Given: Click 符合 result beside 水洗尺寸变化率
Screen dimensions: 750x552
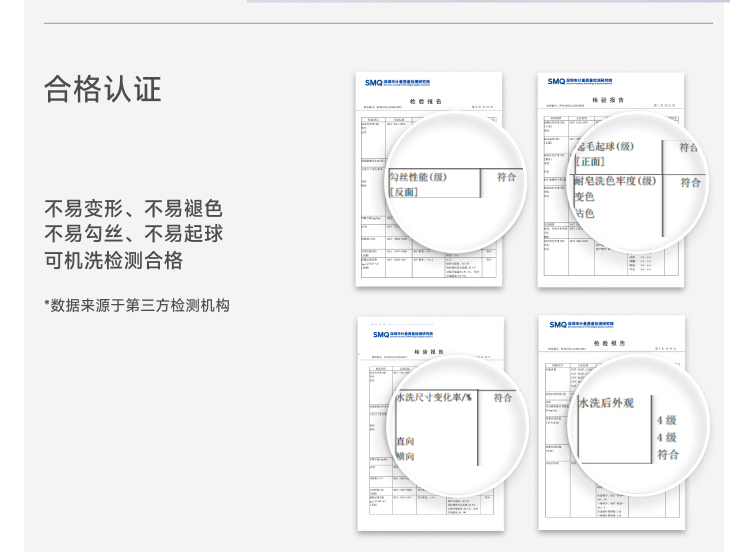Looking at the screenshot, I should pyautogui.click(x=503, y=397).
